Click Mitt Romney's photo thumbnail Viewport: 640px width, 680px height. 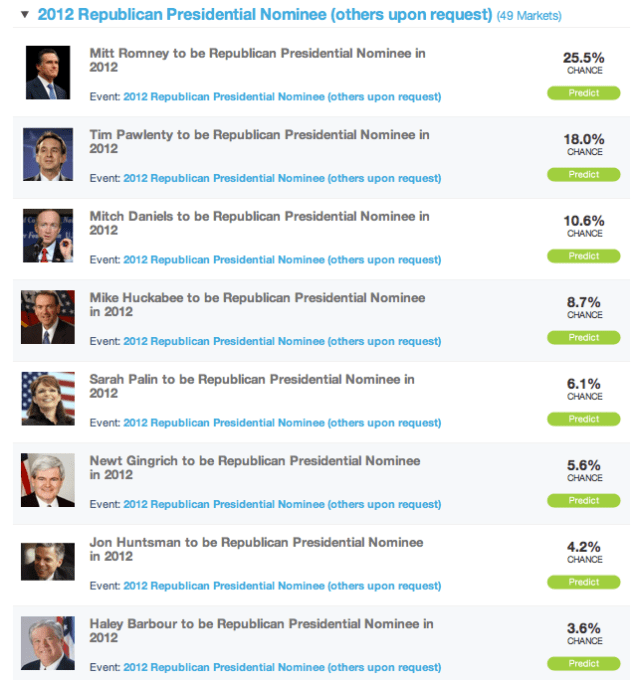(x=48, y=73)
